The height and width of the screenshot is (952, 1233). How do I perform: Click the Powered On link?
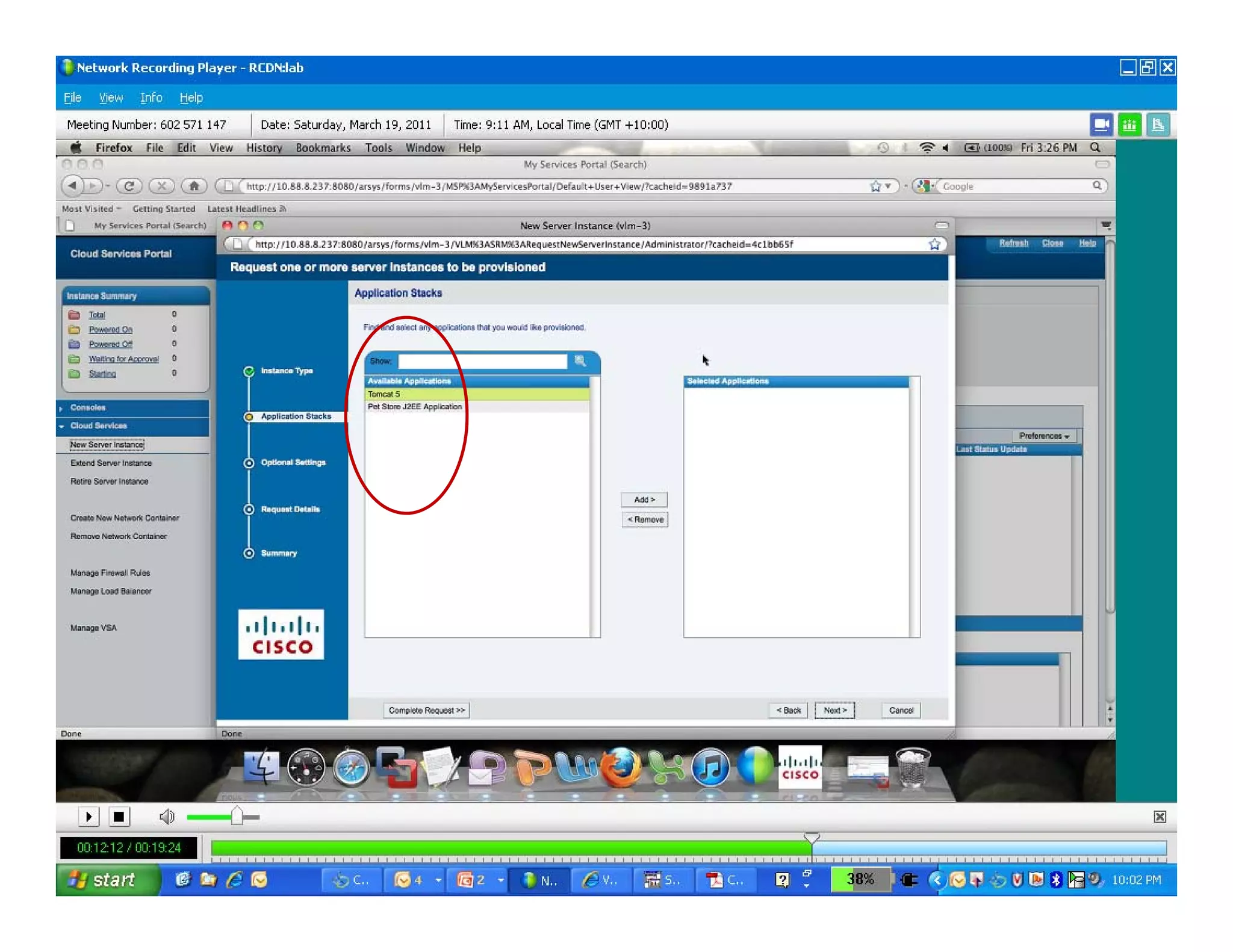click(111, 330)
